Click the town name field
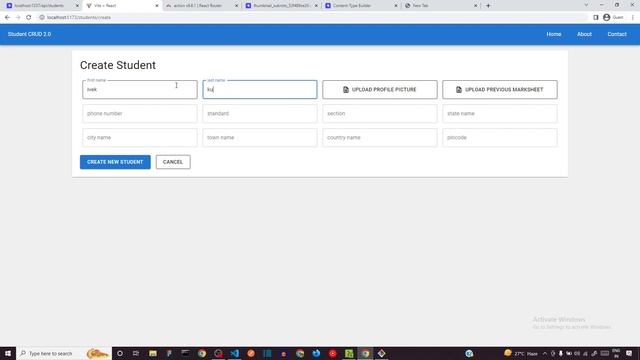The width and height of the screenshot is (640, 360). tap(260, 138)
